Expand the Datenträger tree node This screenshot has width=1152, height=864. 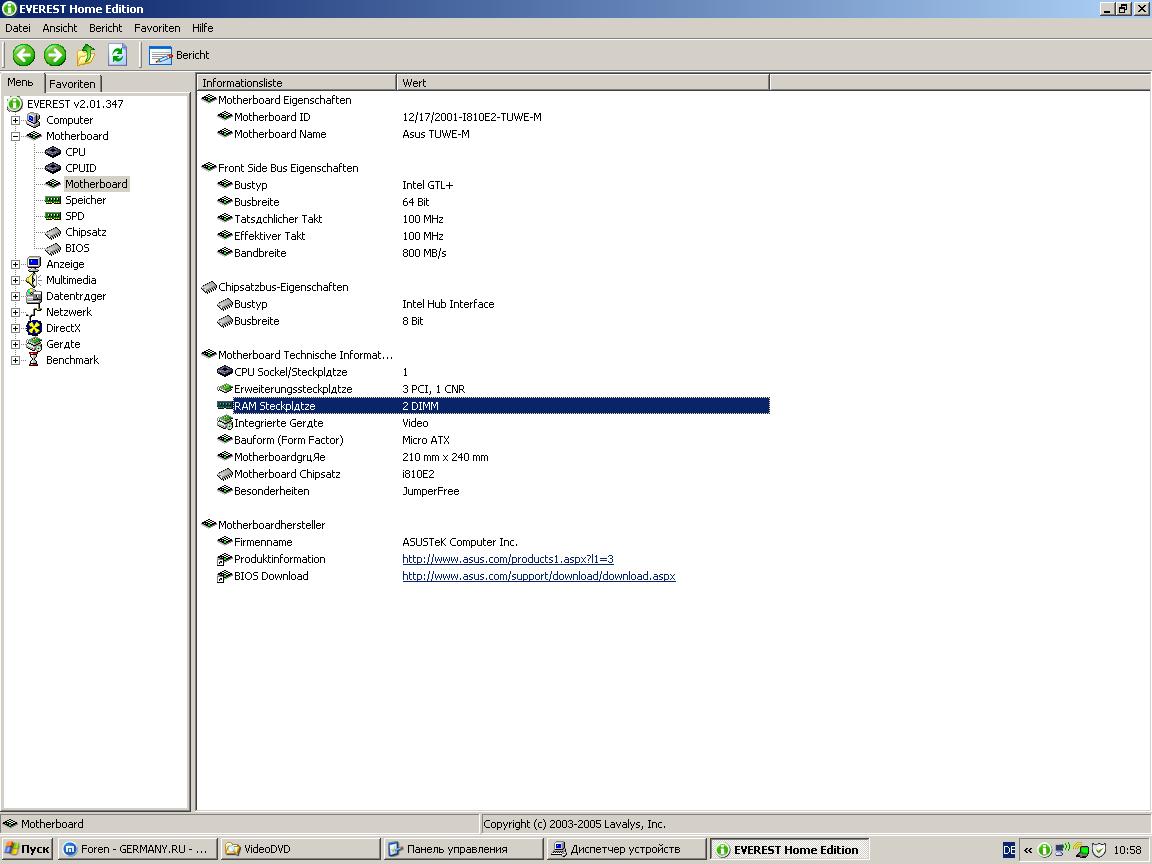tap(15, 297)
